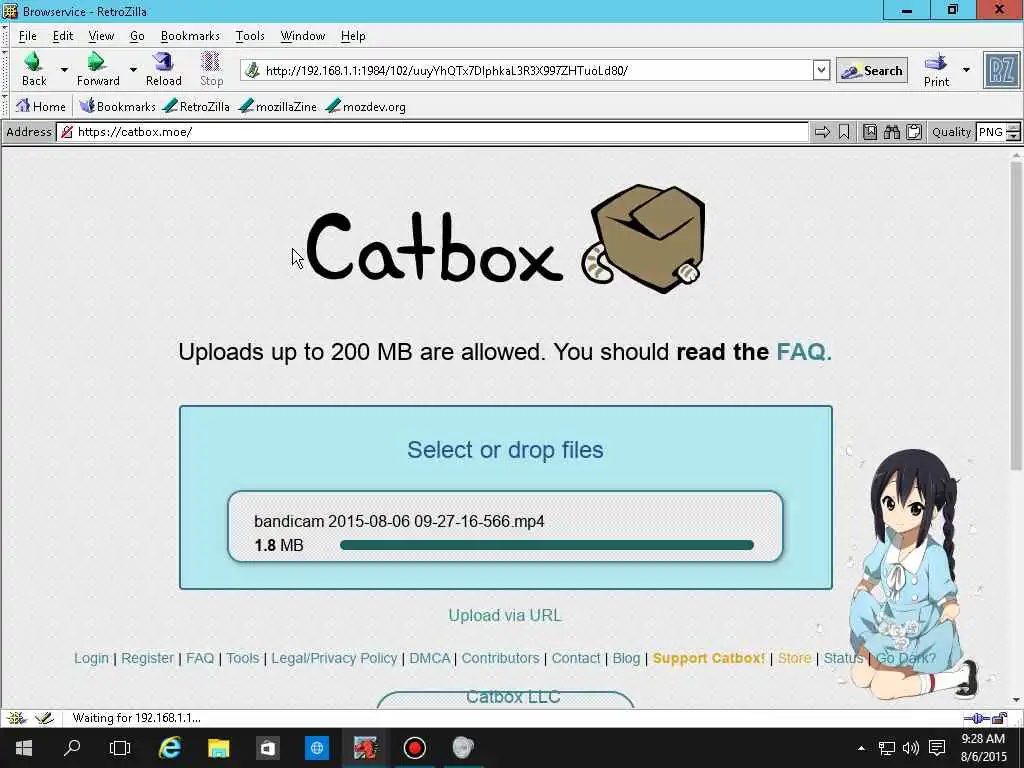
Task: Click the insecure page icon in Address field
Action: tap(67, 132)
